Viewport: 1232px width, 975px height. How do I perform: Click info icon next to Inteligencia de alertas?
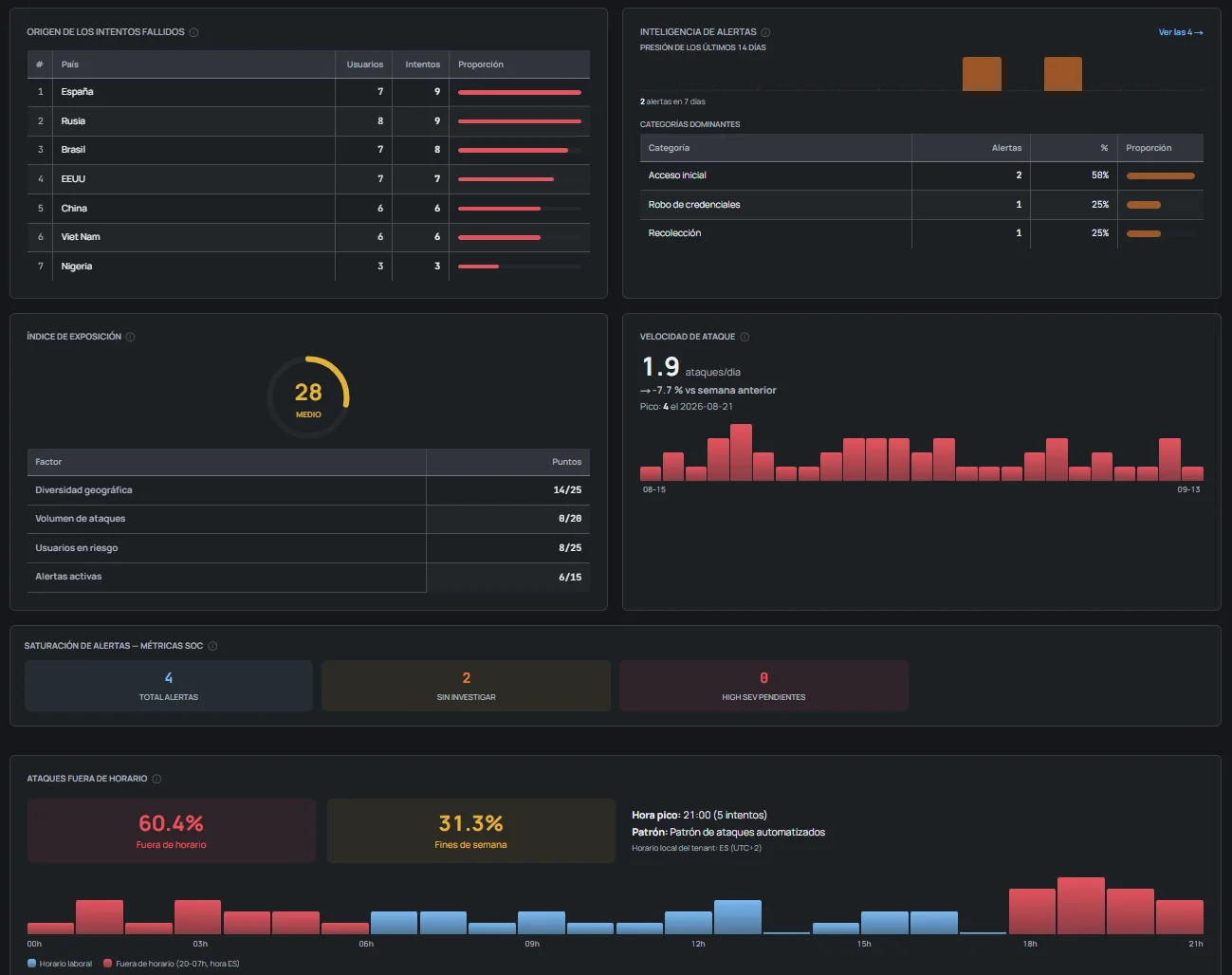pyautogui.click(x=765, y=32)
